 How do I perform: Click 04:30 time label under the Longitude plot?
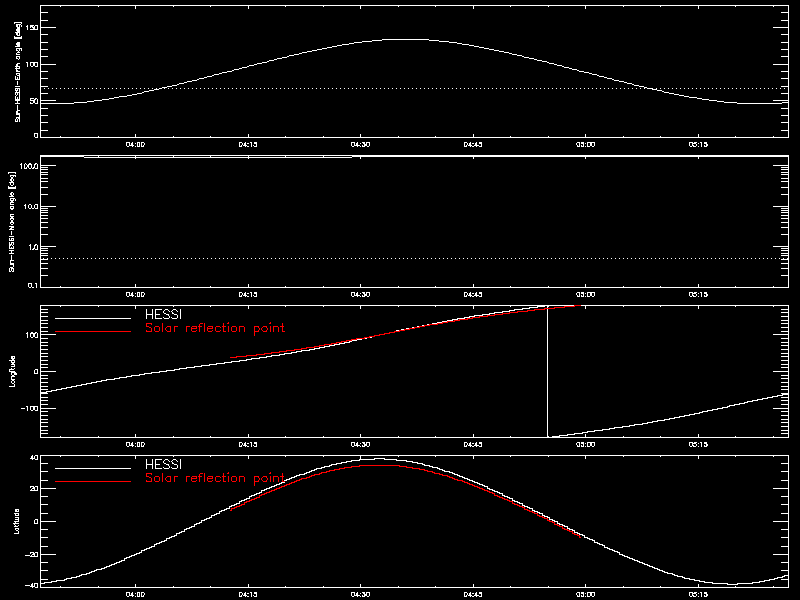pos(360,444)
